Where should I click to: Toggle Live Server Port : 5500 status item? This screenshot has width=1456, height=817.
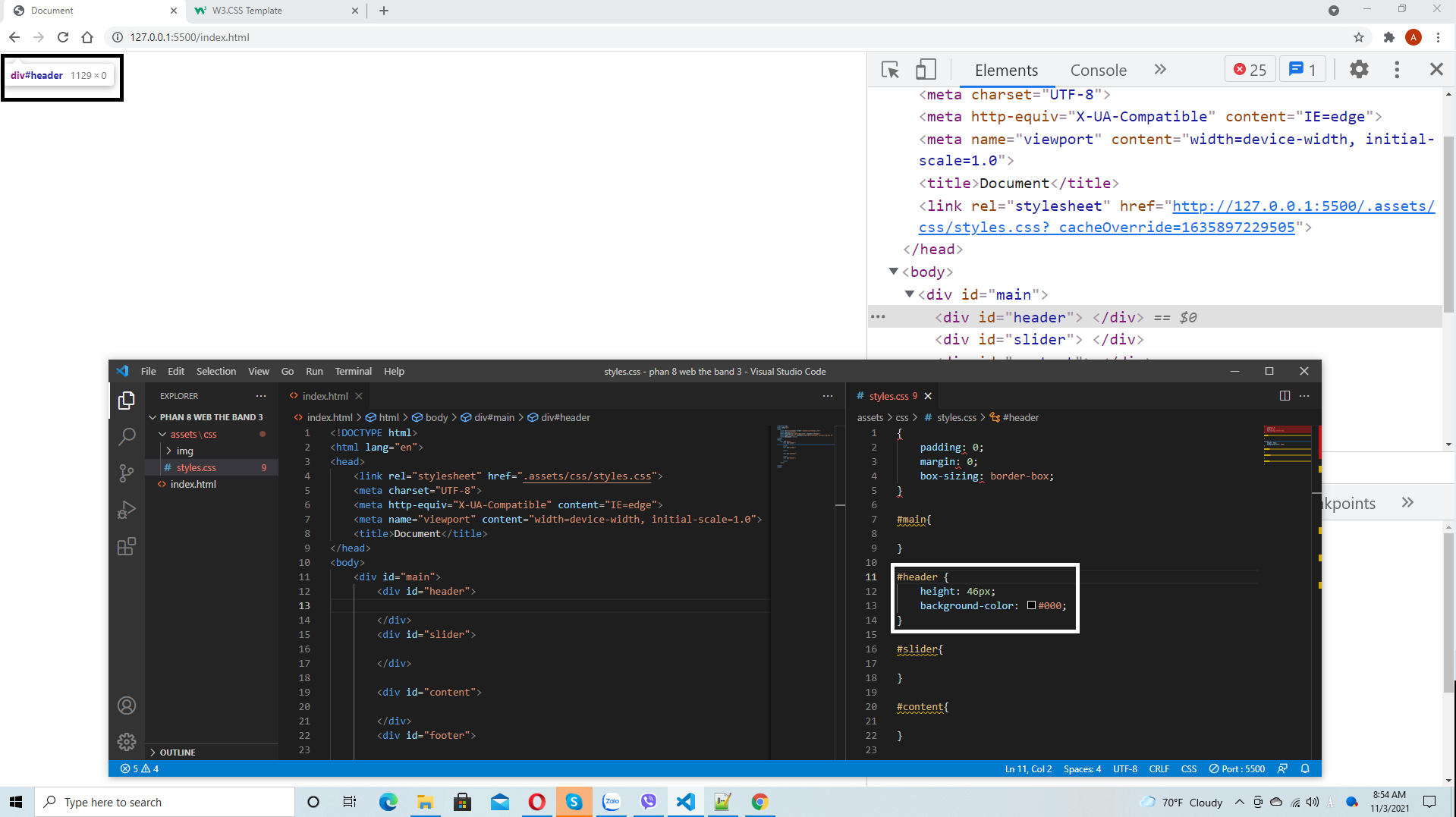point(1237,768)
